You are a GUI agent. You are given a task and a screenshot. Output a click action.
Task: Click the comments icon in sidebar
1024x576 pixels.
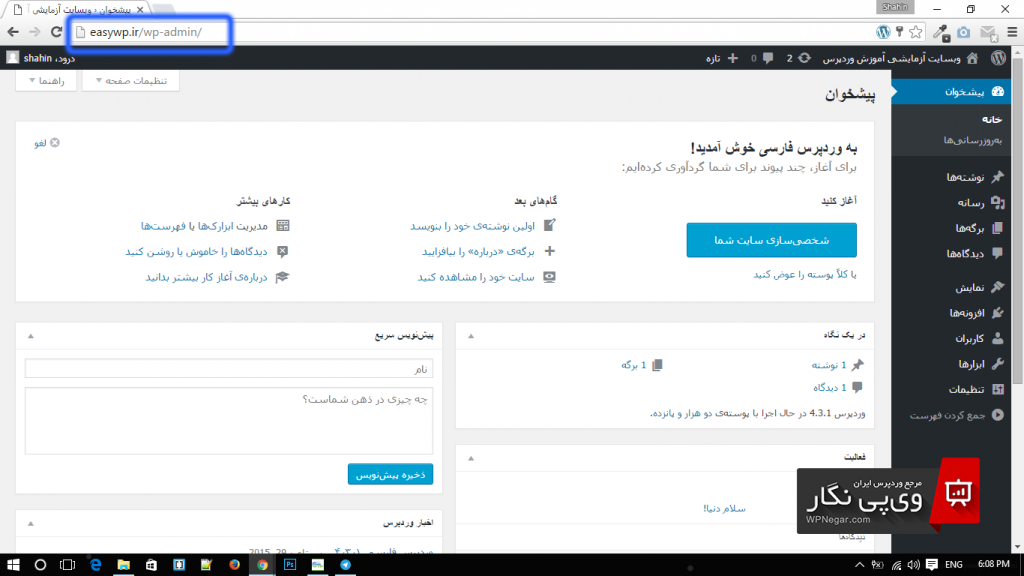point(997,253)
